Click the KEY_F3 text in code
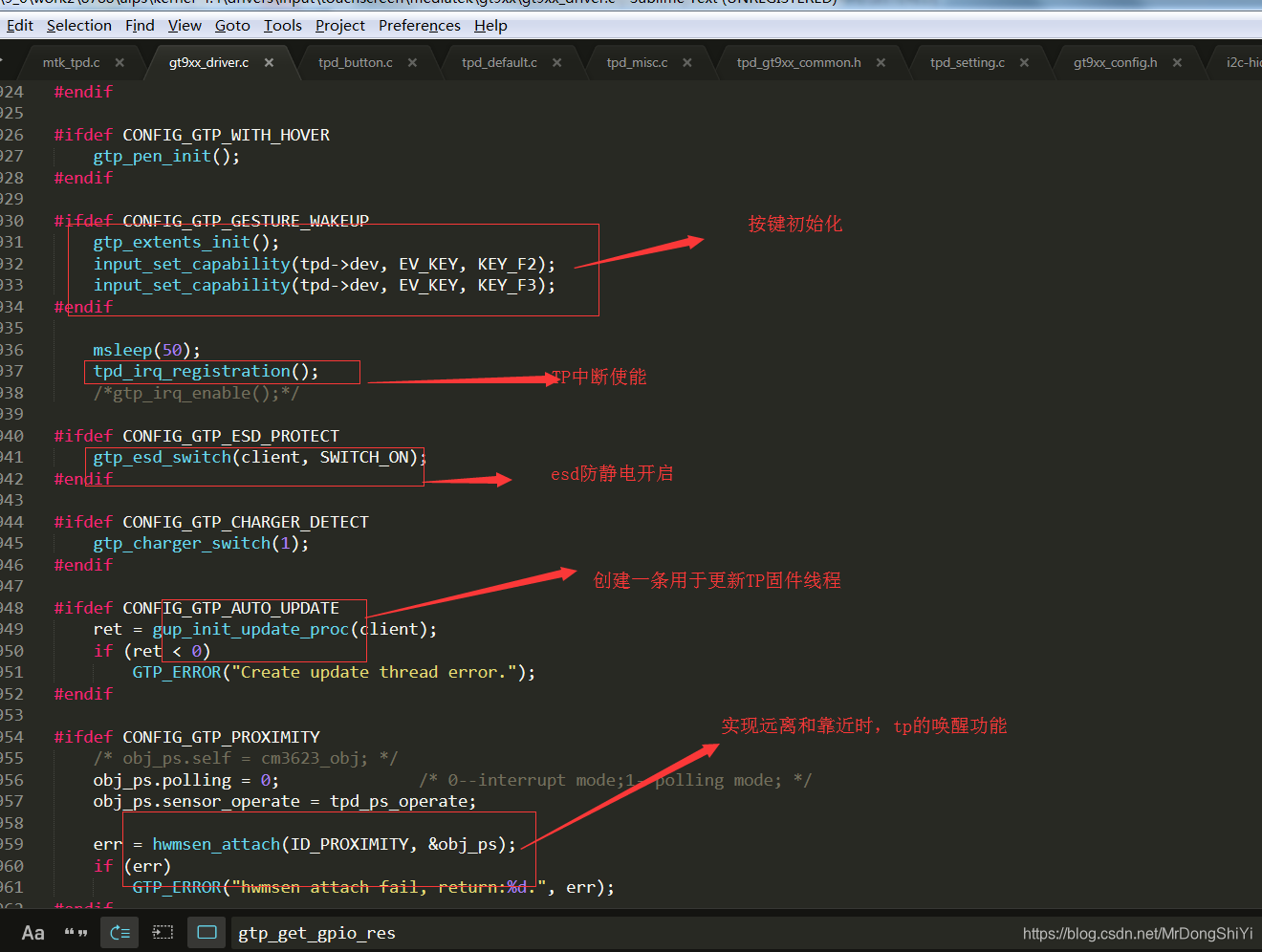The width and height of the screenshot is (1262, 952). click(507, 285)
